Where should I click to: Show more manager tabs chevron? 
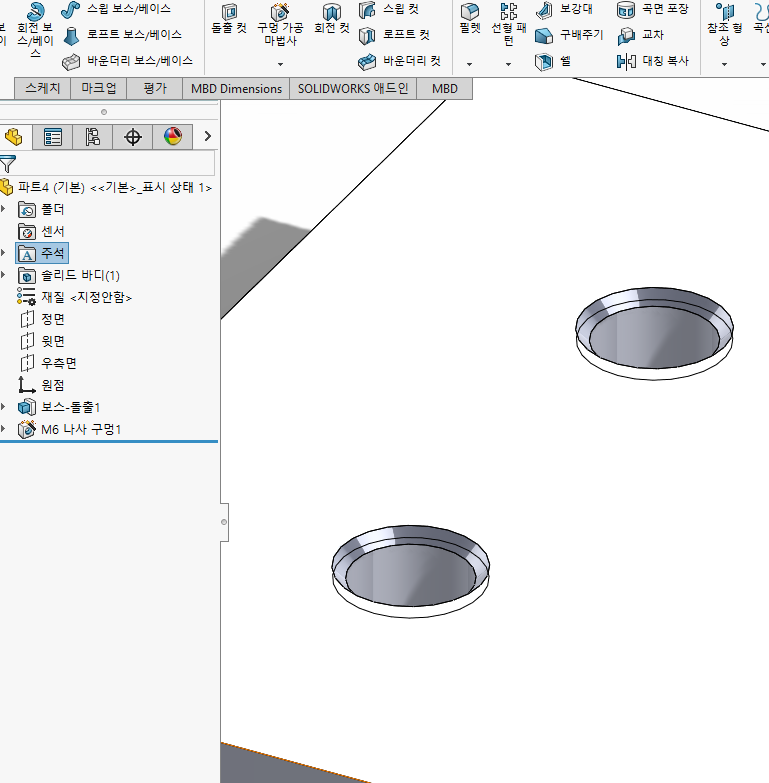[x=208, y=136]
